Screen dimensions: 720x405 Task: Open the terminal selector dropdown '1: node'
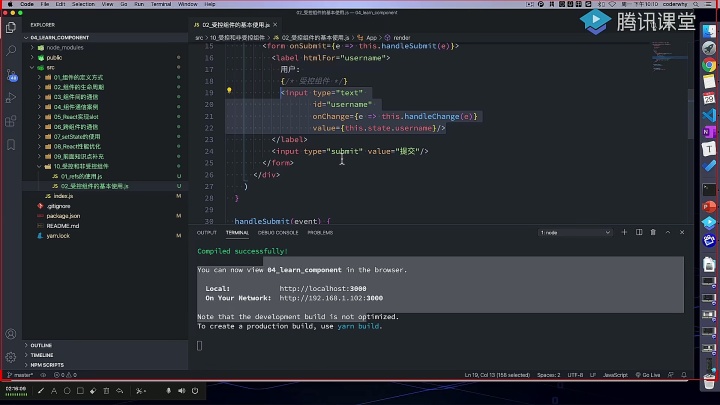coord(575,232)
